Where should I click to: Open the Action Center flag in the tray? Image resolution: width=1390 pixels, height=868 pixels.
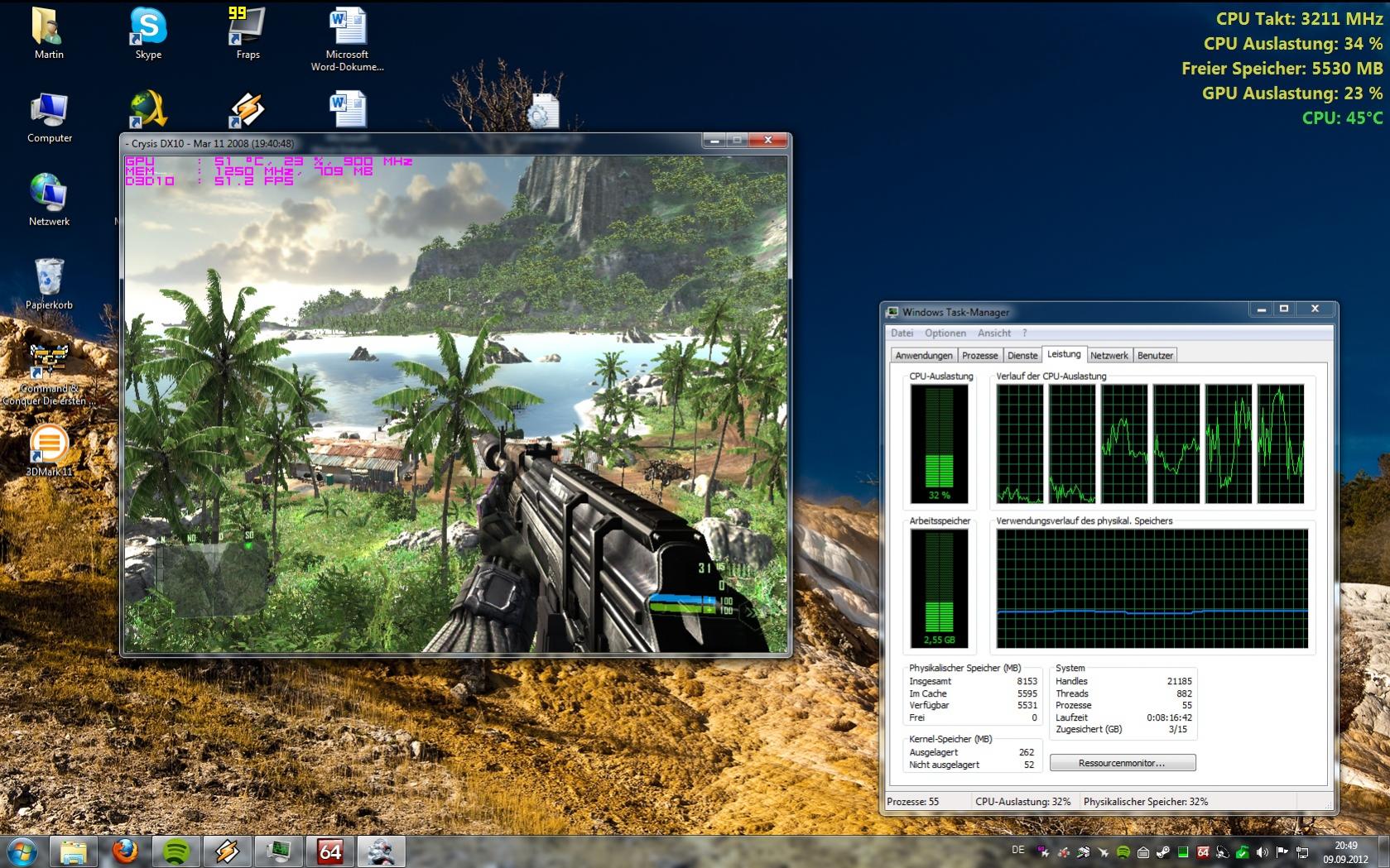point(1282,851)
